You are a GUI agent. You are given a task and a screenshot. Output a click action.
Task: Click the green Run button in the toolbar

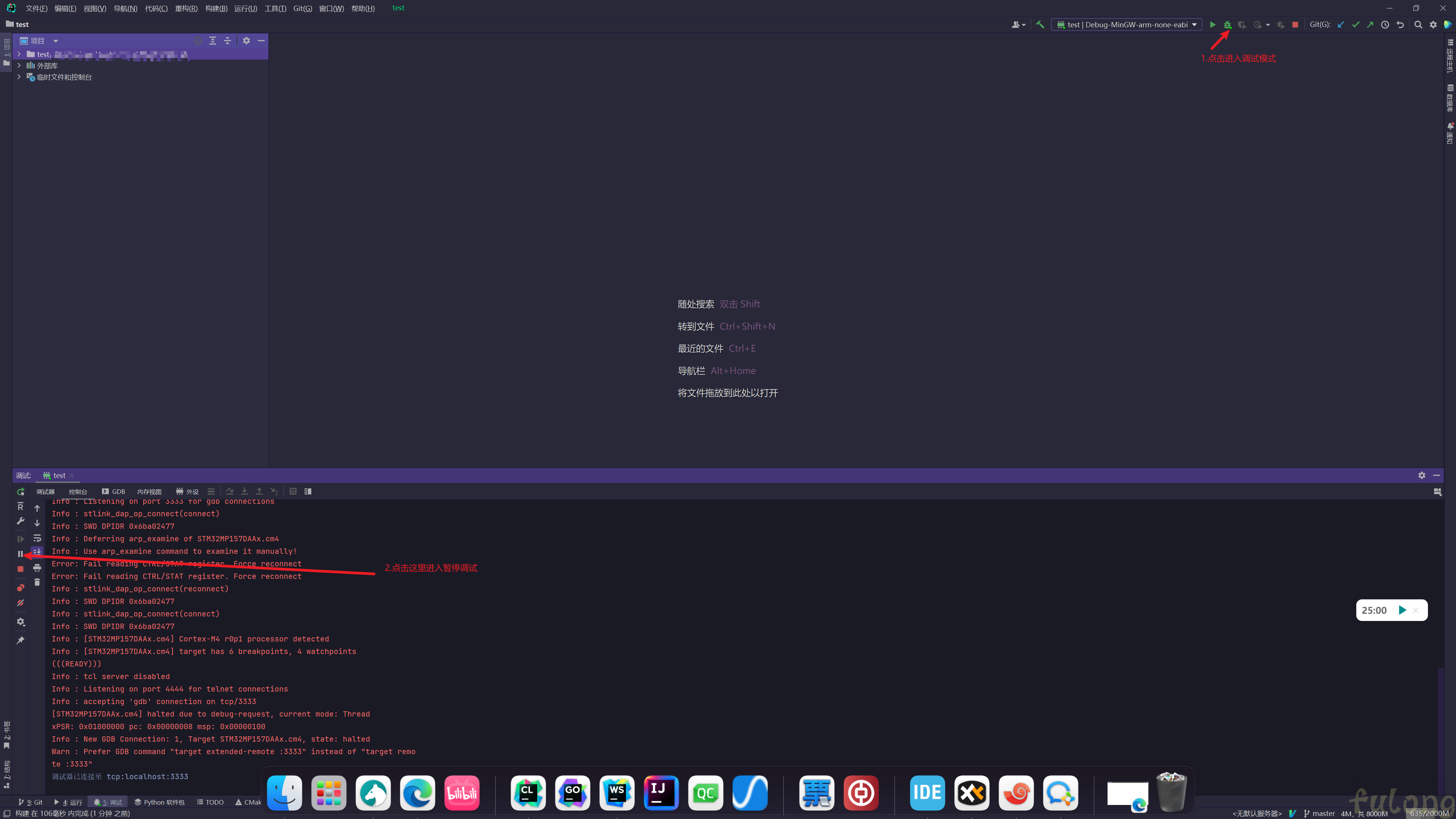point(1213,25)
